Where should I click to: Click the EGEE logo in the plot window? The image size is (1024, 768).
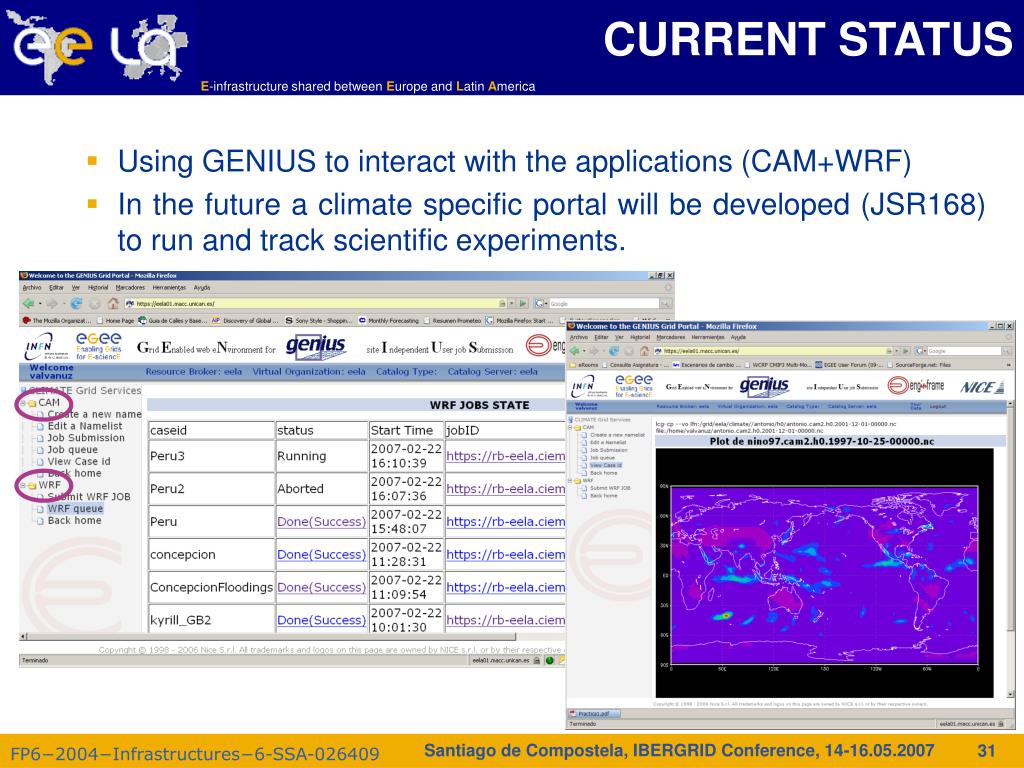pyautogui.click(x=633, y=385)
